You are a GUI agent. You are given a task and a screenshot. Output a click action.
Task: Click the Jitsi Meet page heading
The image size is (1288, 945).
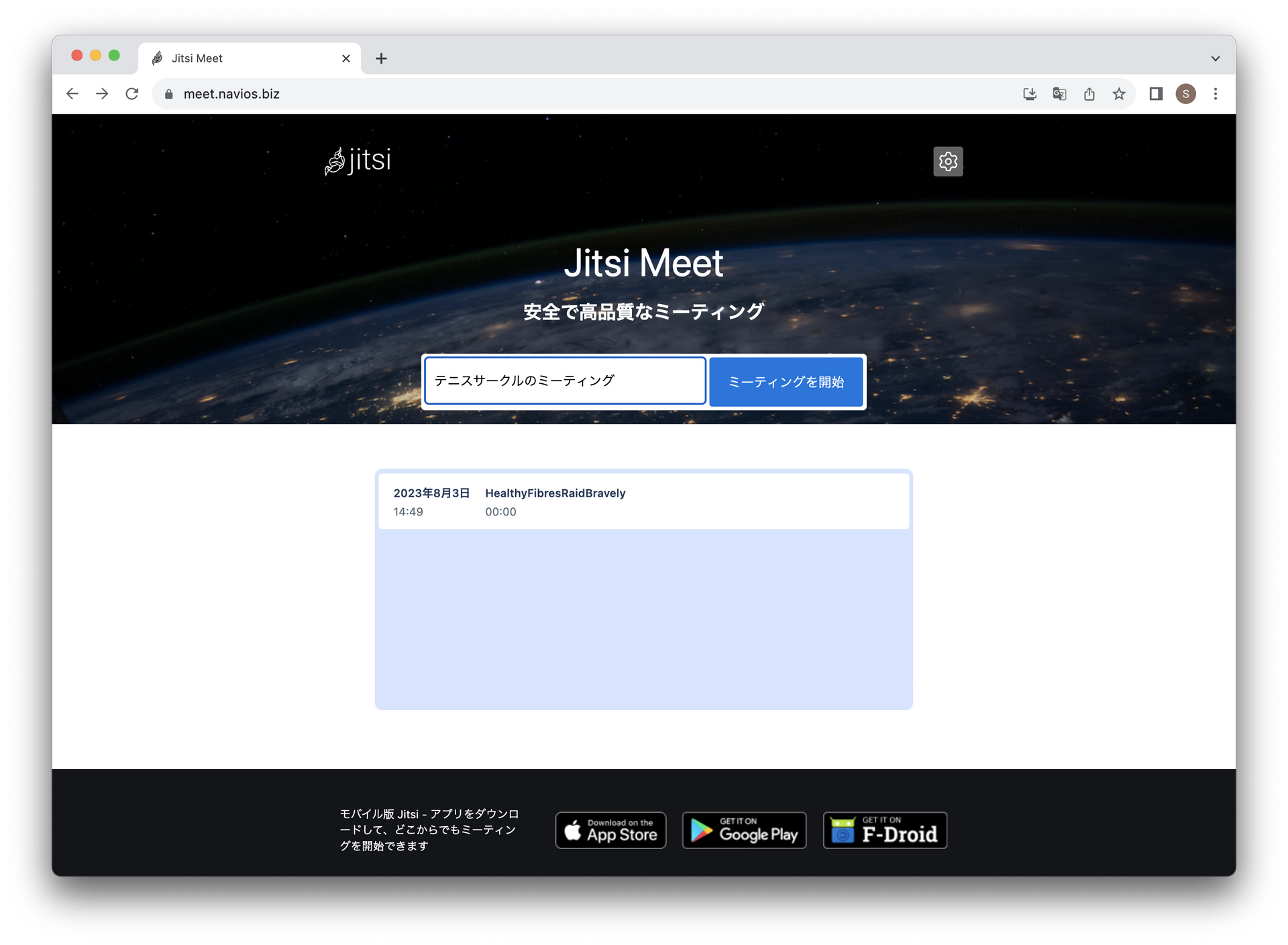(x=644, y=262)
